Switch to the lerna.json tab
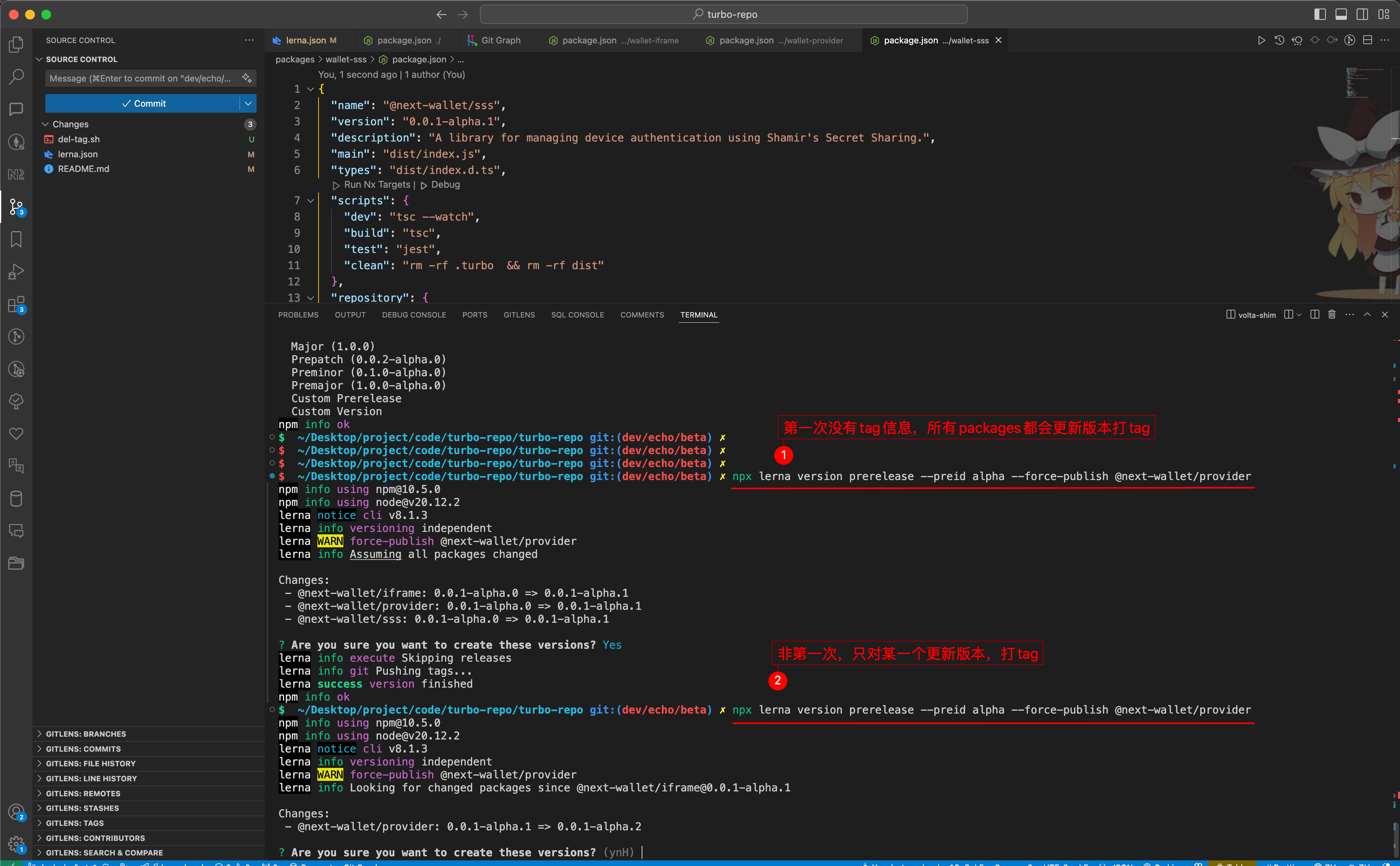The height and width of the screenshot is (866, 1400). 305,40
